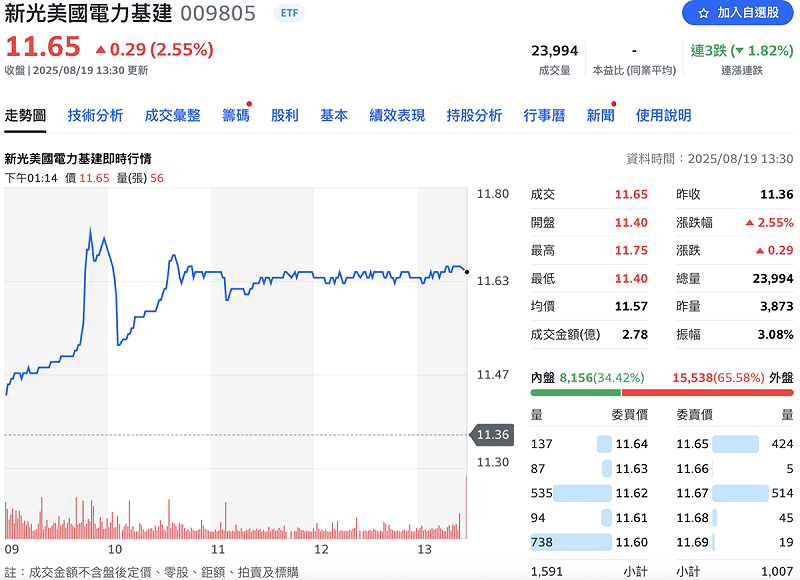Screen dimensions: 800x580
Task: Open the 持股分析 tab
Action: 474,116
